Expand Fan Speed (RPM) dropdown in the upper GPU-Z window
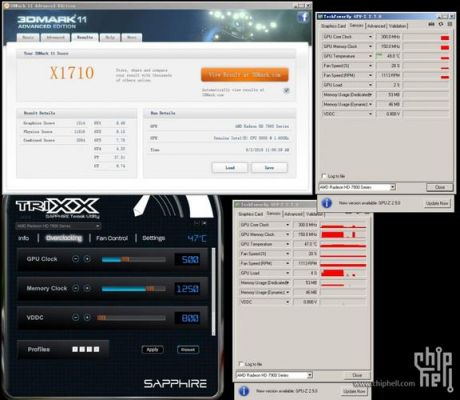This screenshot has width=460, height=400. click(370, 75)
